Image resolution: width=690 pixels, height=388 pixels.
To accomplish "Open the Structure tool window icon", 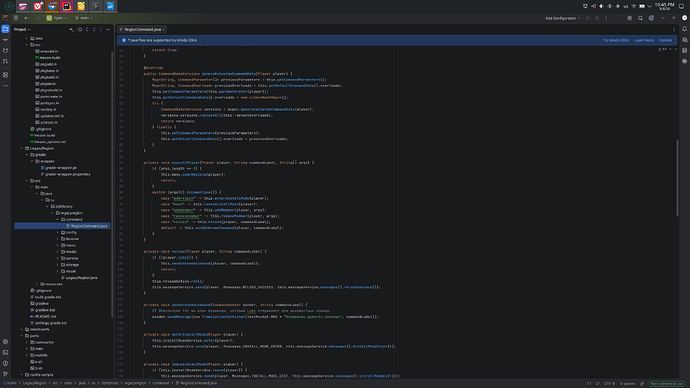I will 5,75.
